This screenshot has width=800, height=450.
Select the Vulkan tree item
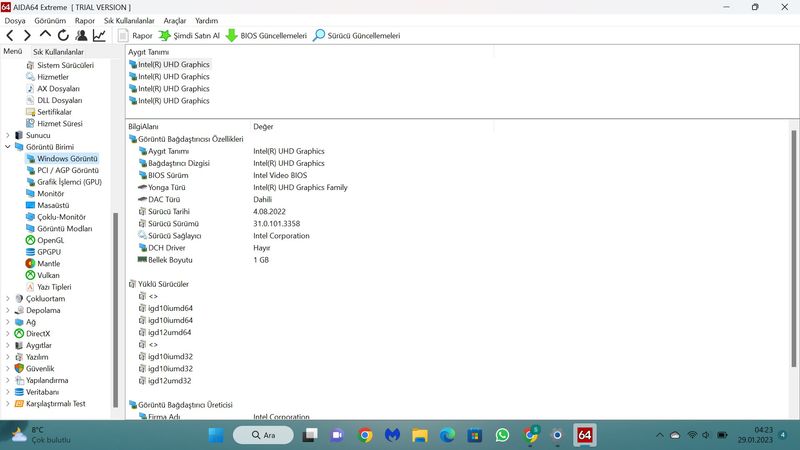point(43,276)
